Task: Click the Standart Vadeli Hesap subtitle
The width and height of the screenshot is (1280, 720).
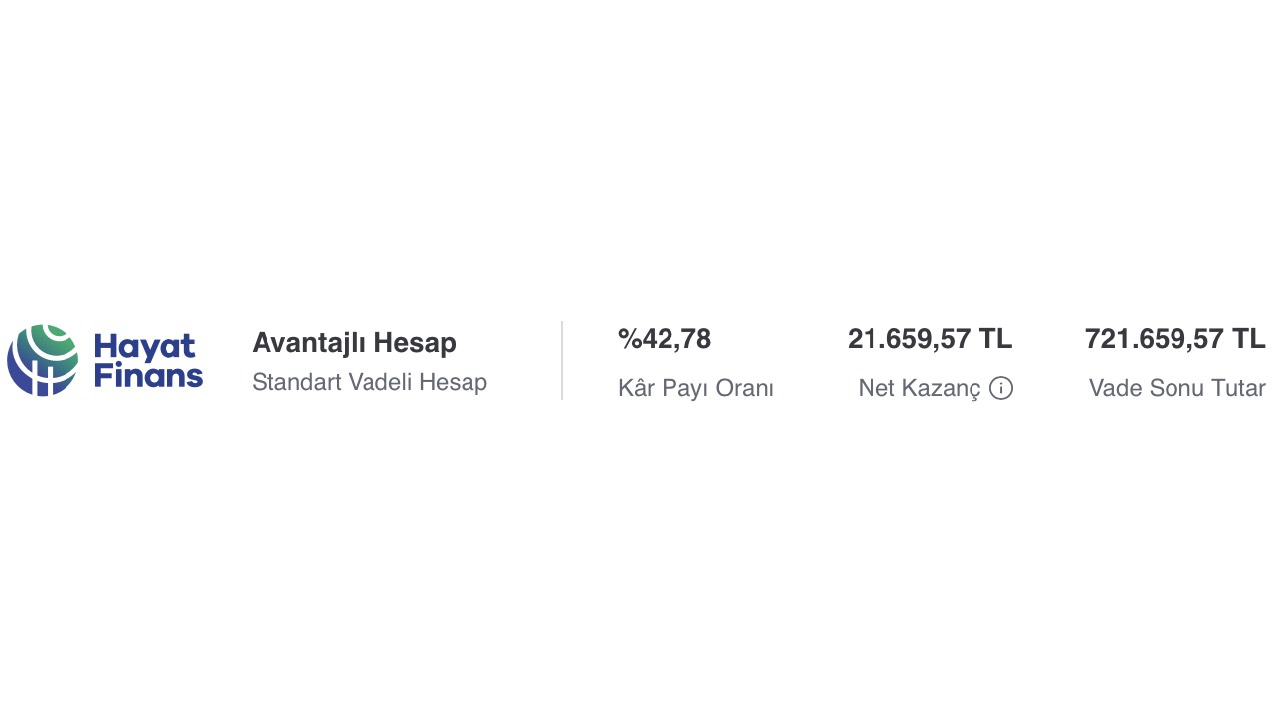Action: coord(369,382)
